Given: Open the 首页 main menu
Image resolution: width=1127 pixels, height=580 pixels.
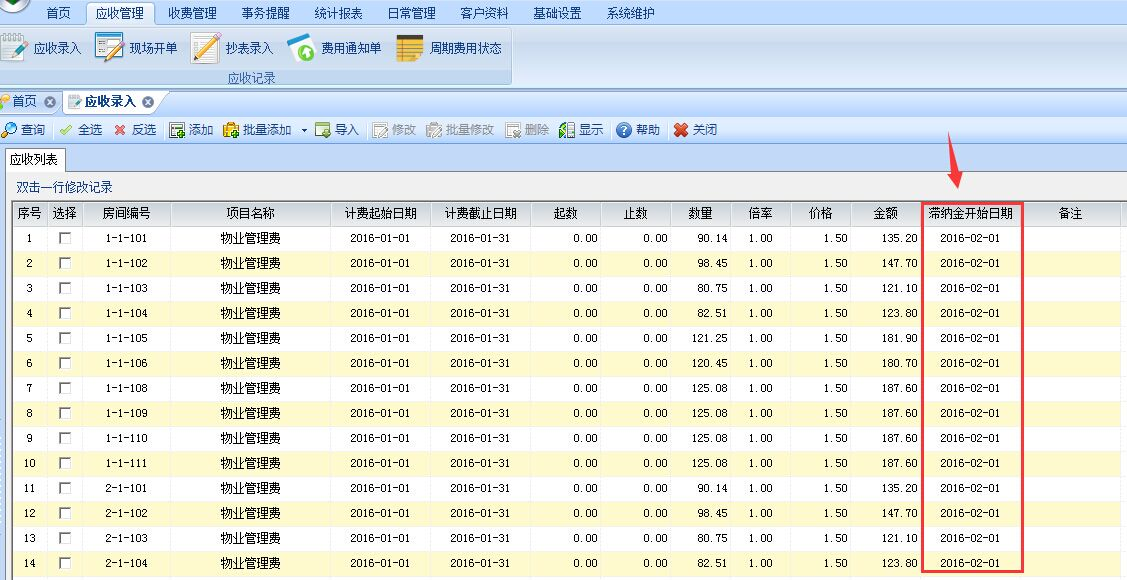Looking at the screenshot, I should [x=59, y=13].
